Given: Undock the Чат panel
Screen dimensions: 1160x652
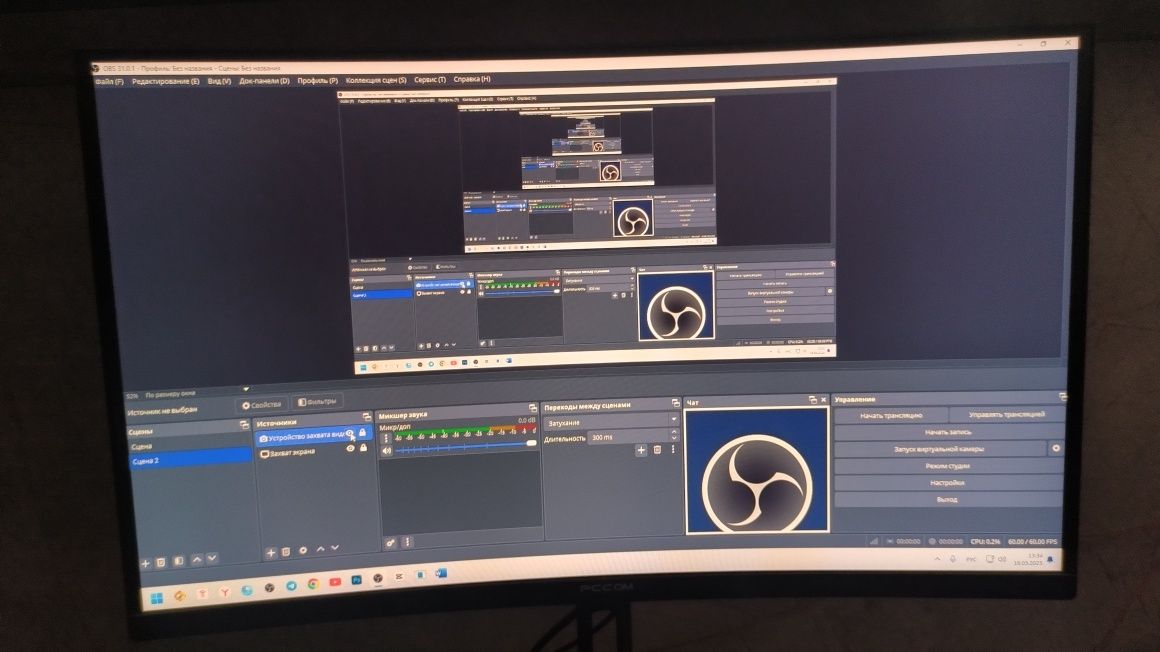Looking at the screenshot, I should click(x=812, y=400).
